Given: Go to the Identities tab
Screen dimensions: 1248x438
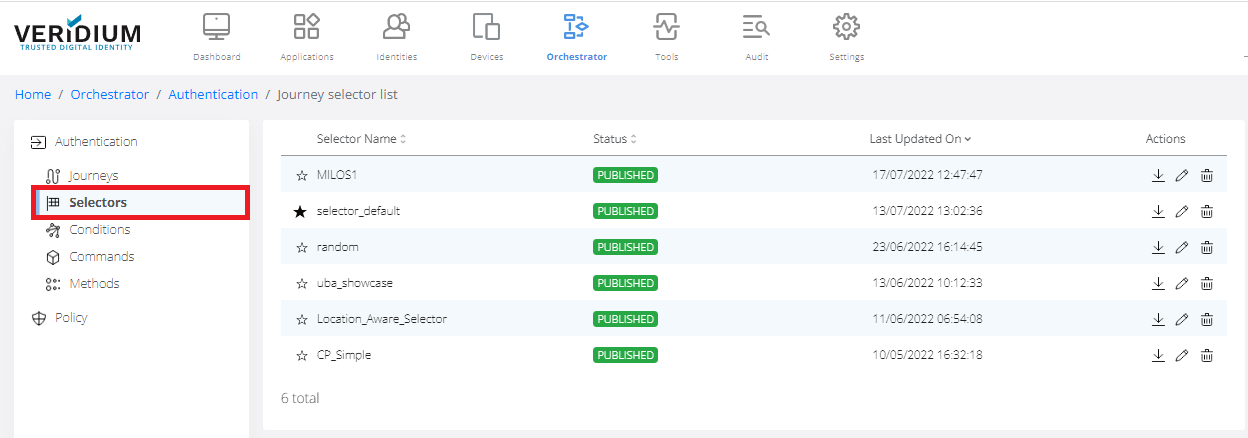Looking at the screenshot, I should 397,38.
